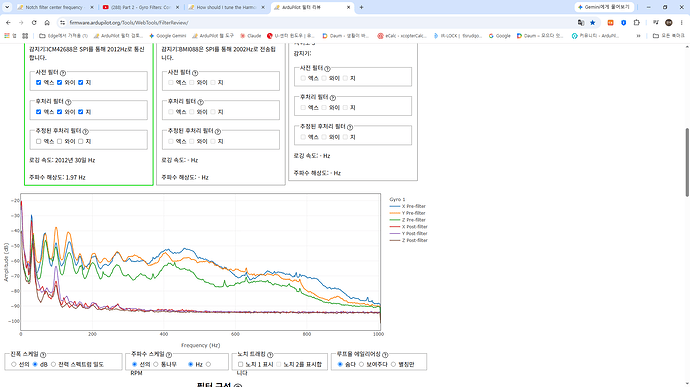Open the 모든 북마크 folder
Viewport: 690px width, 387px height.
coord(668,36)
